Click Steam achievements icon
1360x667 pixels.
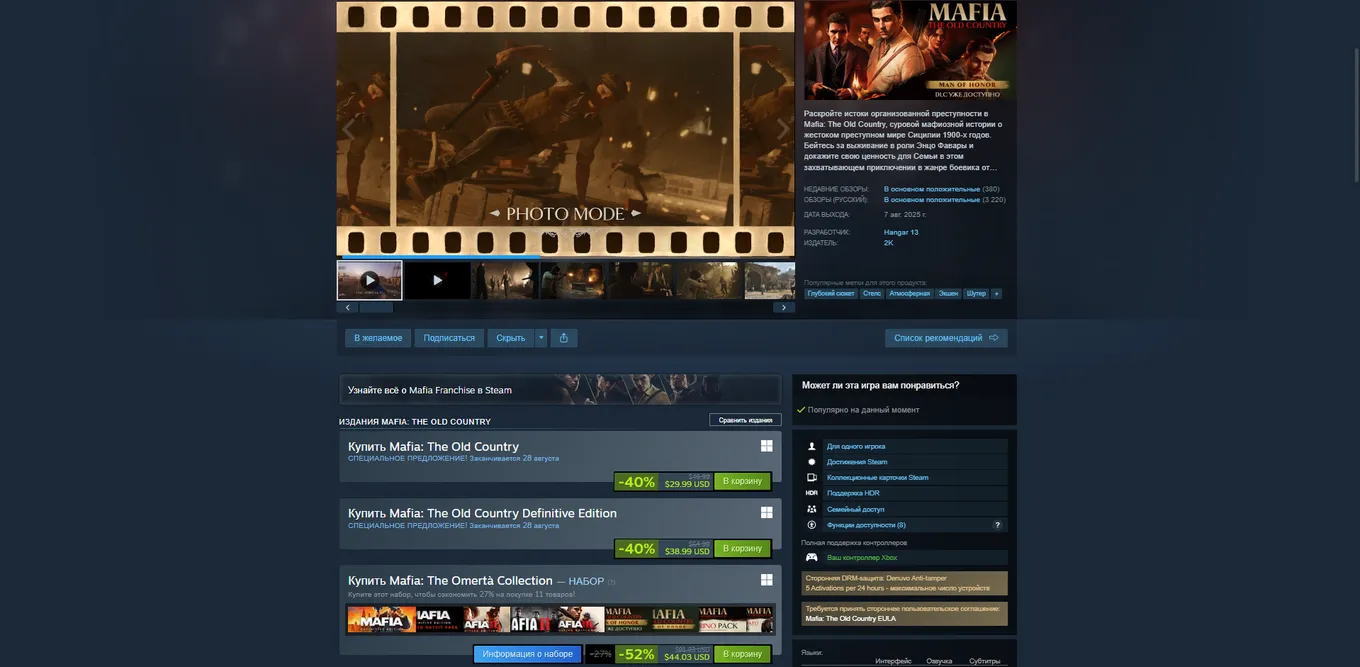coord(812,462)
